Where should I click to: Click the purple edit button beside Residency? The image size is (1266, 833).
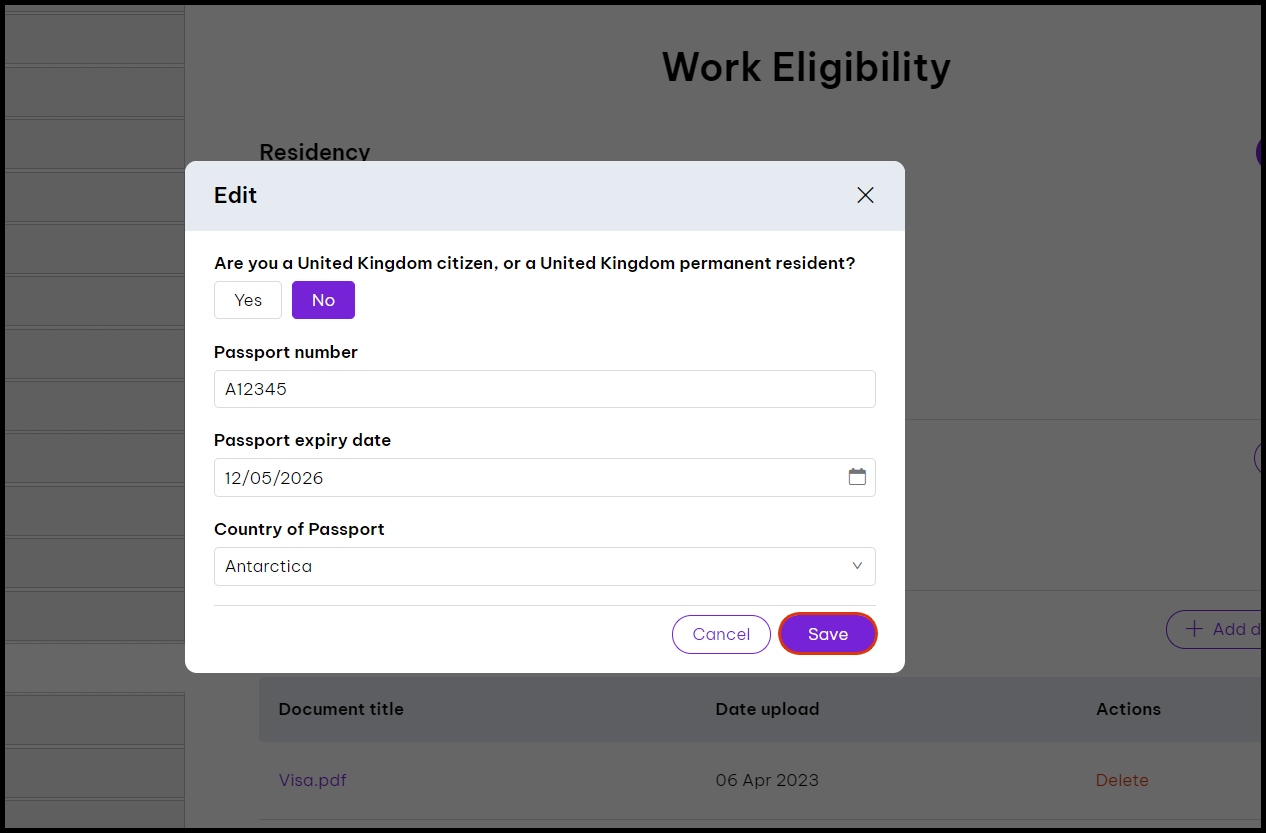pyautogui.click(x=1260, y=152)
